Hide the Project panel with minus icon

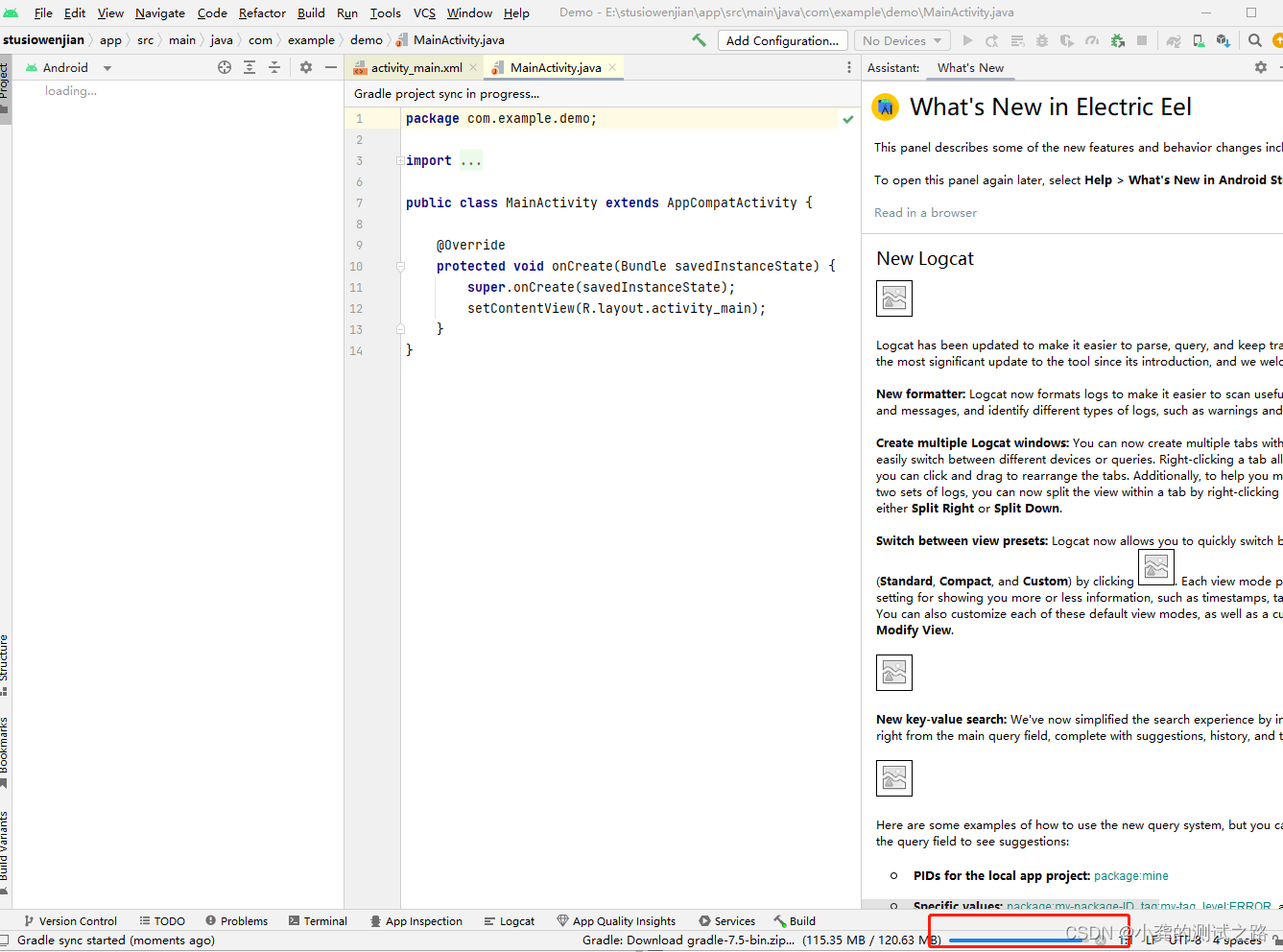tap(331, 67)
